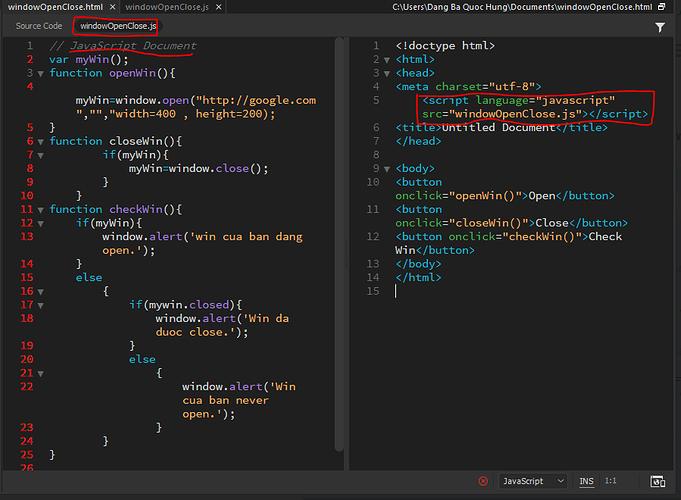
Task: Click the 'if(mywin.closed){' code line
Action: pyautogui.click(x=185, y=305)
